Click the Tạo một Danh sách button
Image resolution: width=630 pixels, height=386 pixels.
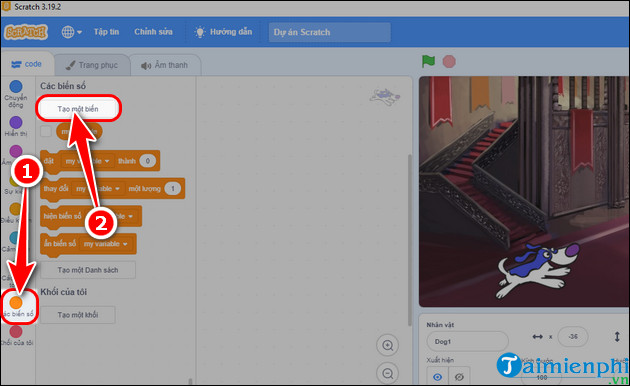click(88, 270)
